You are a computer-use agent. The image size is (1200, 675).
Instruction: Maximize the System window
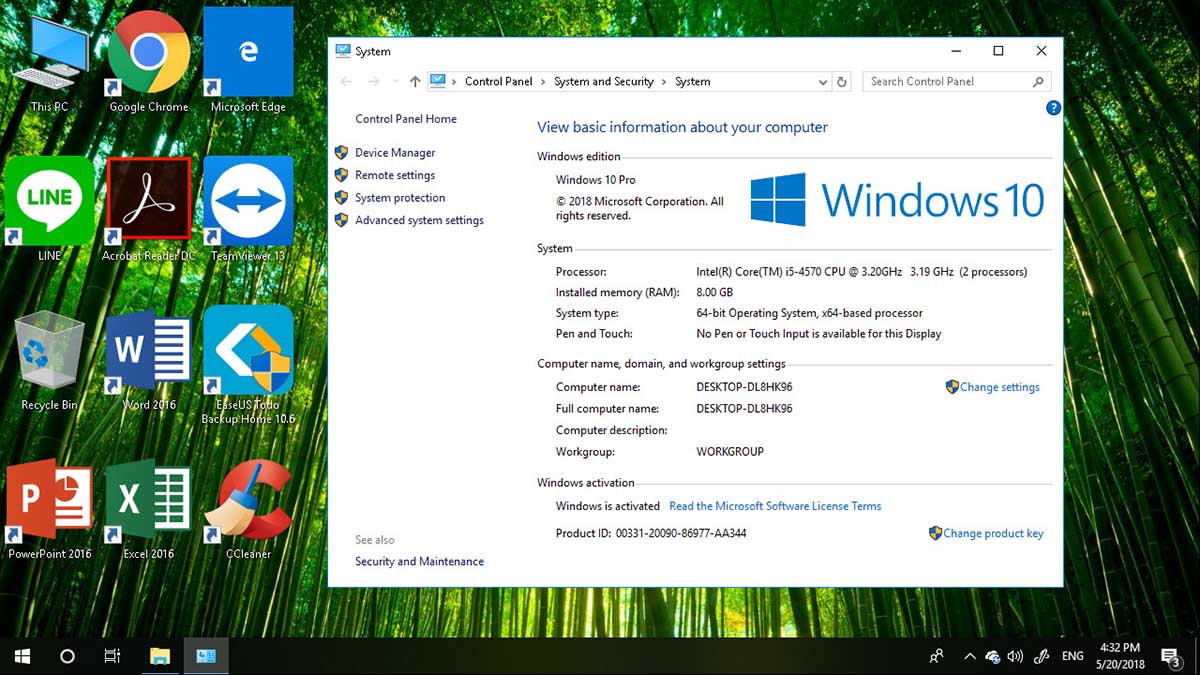998,51
